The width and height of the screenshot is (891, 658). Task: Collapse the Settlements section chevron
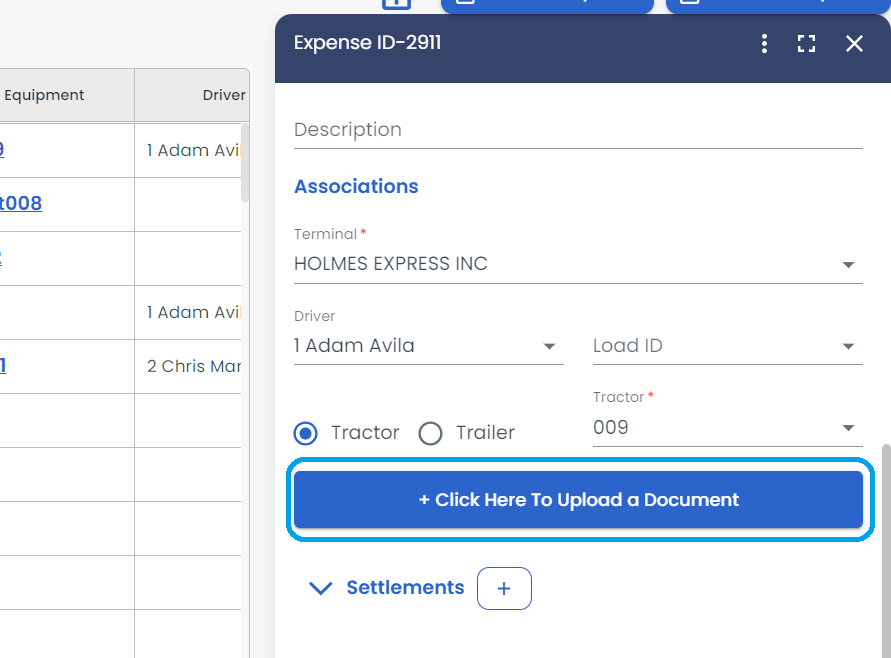point(320,588)
